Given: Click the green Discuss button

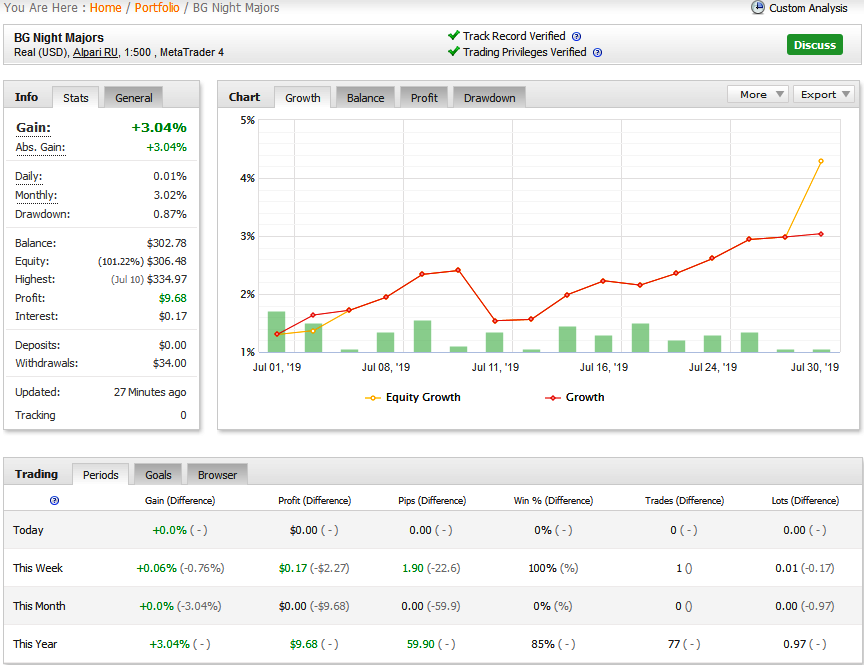Looking at the screenshot, I should (x=814, y=45).
